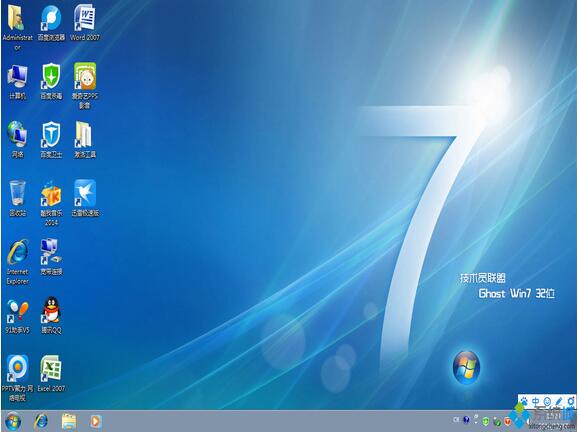The width and height of the screenshot is (578, 433).
Task: Select the PPTV network TV shortcut
Action: [x=17, y=369]
